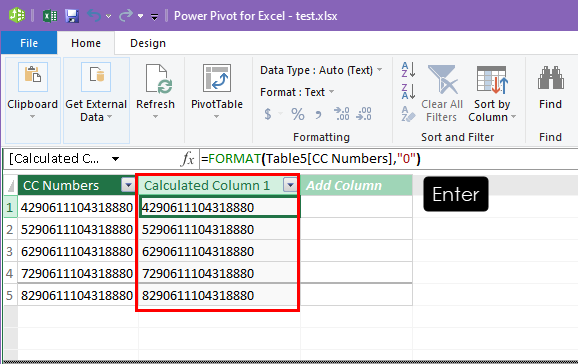Expand Sort by Column dropdown arrow
Viewport: 578px width, 364px height.
[513, 117]
